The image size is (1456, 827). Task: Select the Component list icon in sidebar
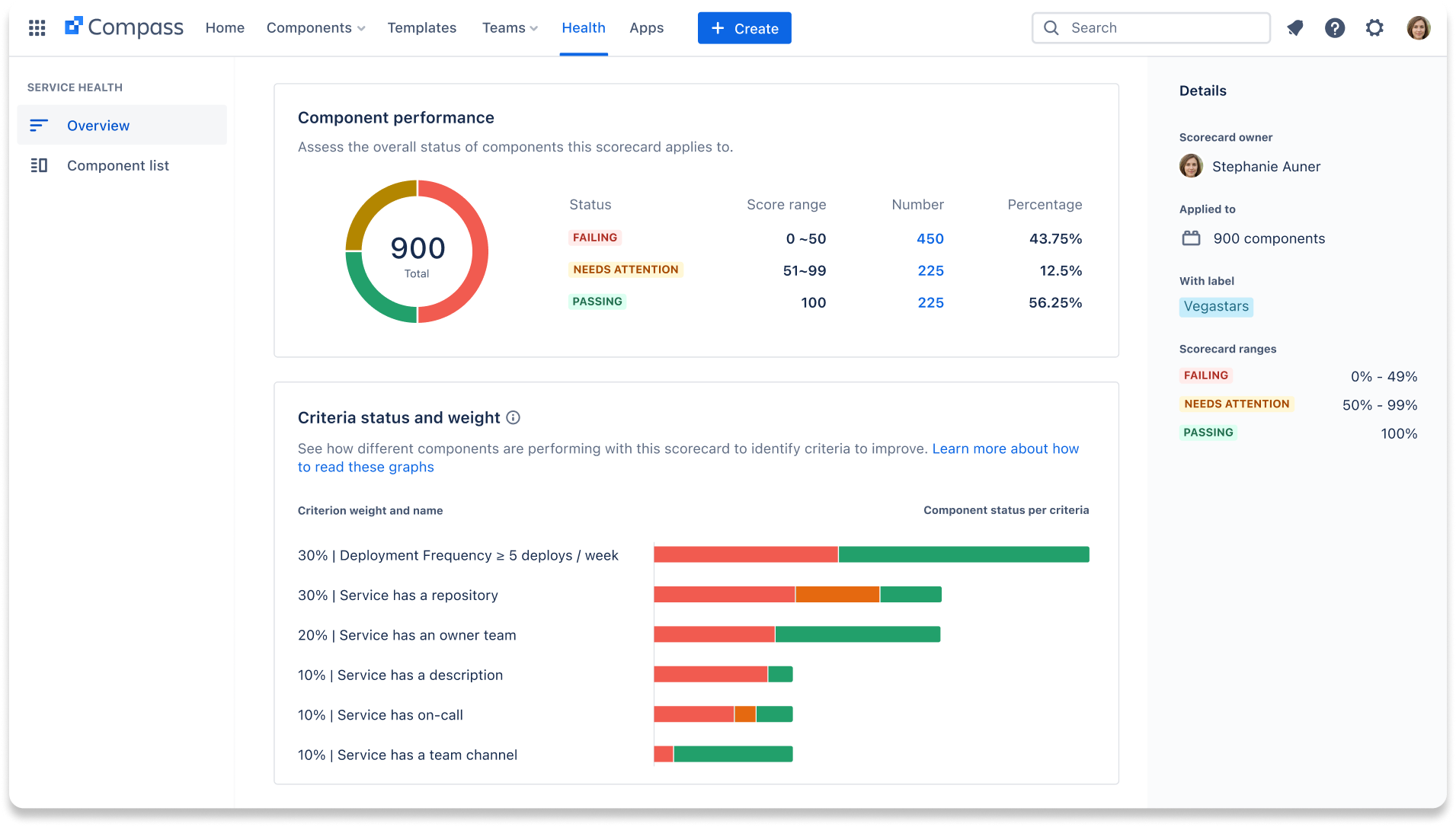39,165
